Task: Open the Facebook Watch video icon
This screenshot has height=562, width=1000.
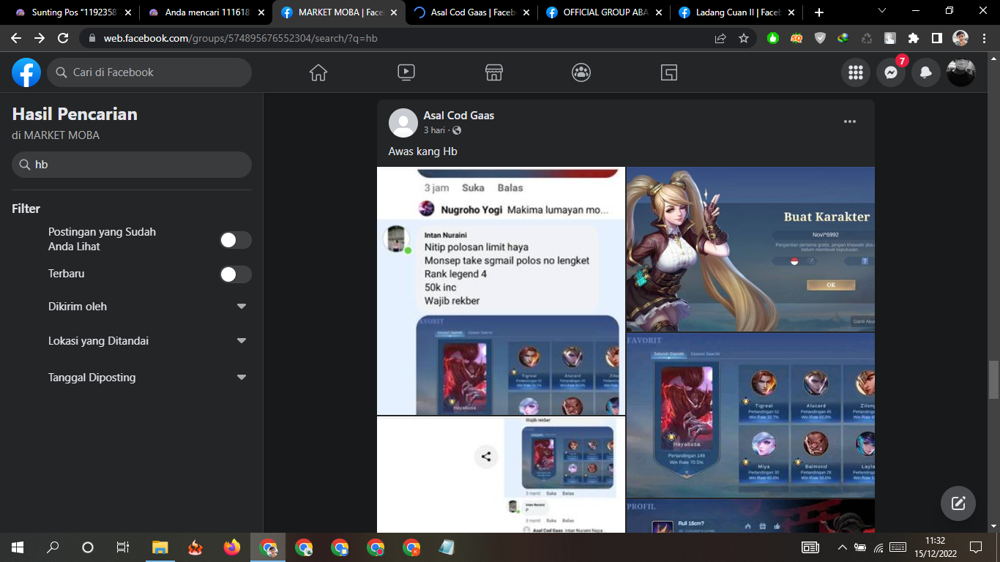Action: coord(406,72)
